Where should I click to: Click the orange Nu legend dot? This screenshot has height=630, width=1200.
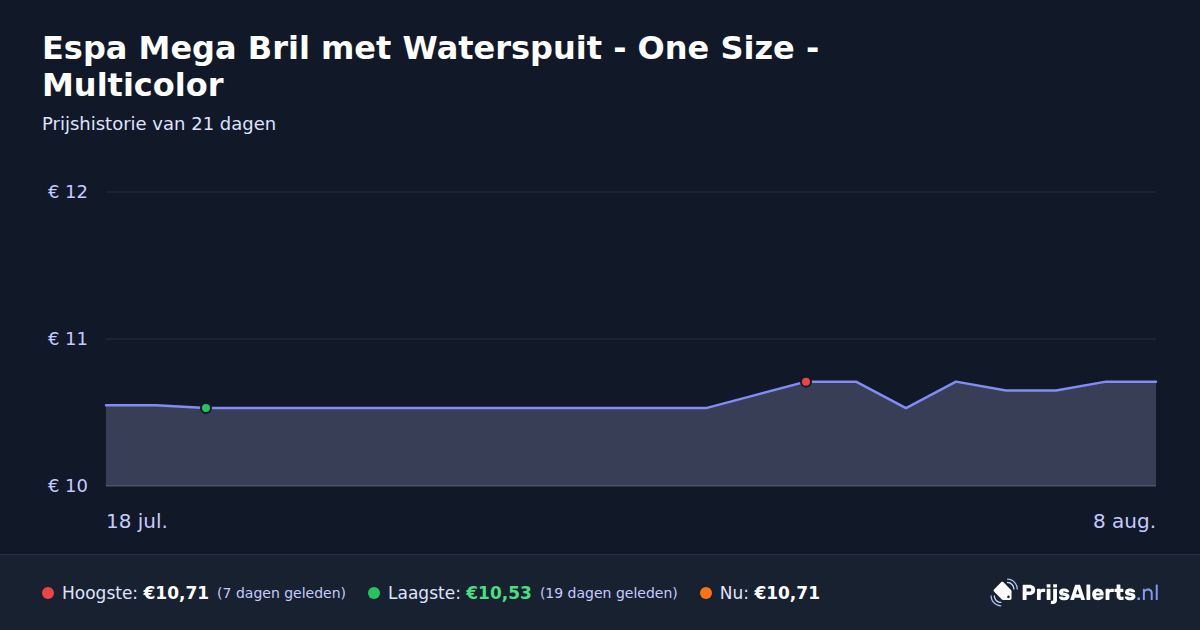tap(706, 593)
